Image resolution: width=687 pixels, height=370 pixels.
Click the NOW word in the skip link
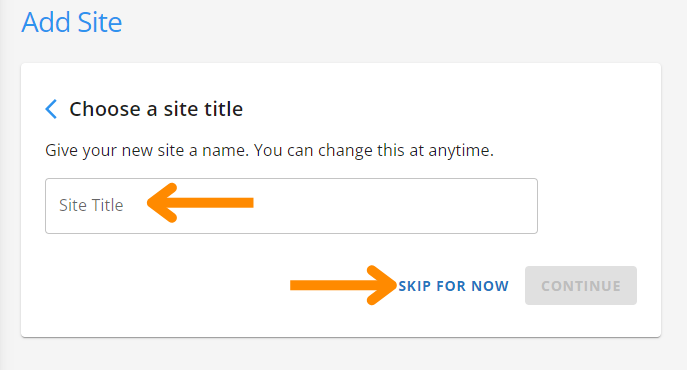(x=490, y=286)
